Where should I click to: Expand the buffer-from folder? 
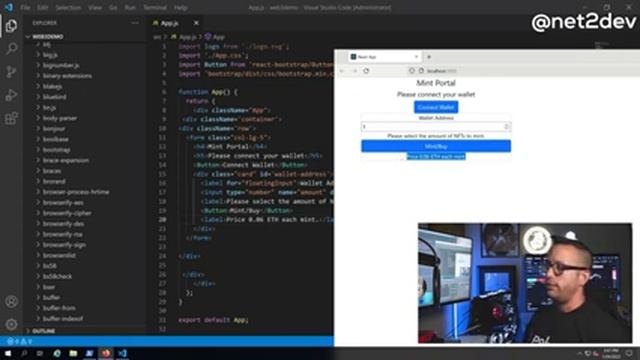59,308
